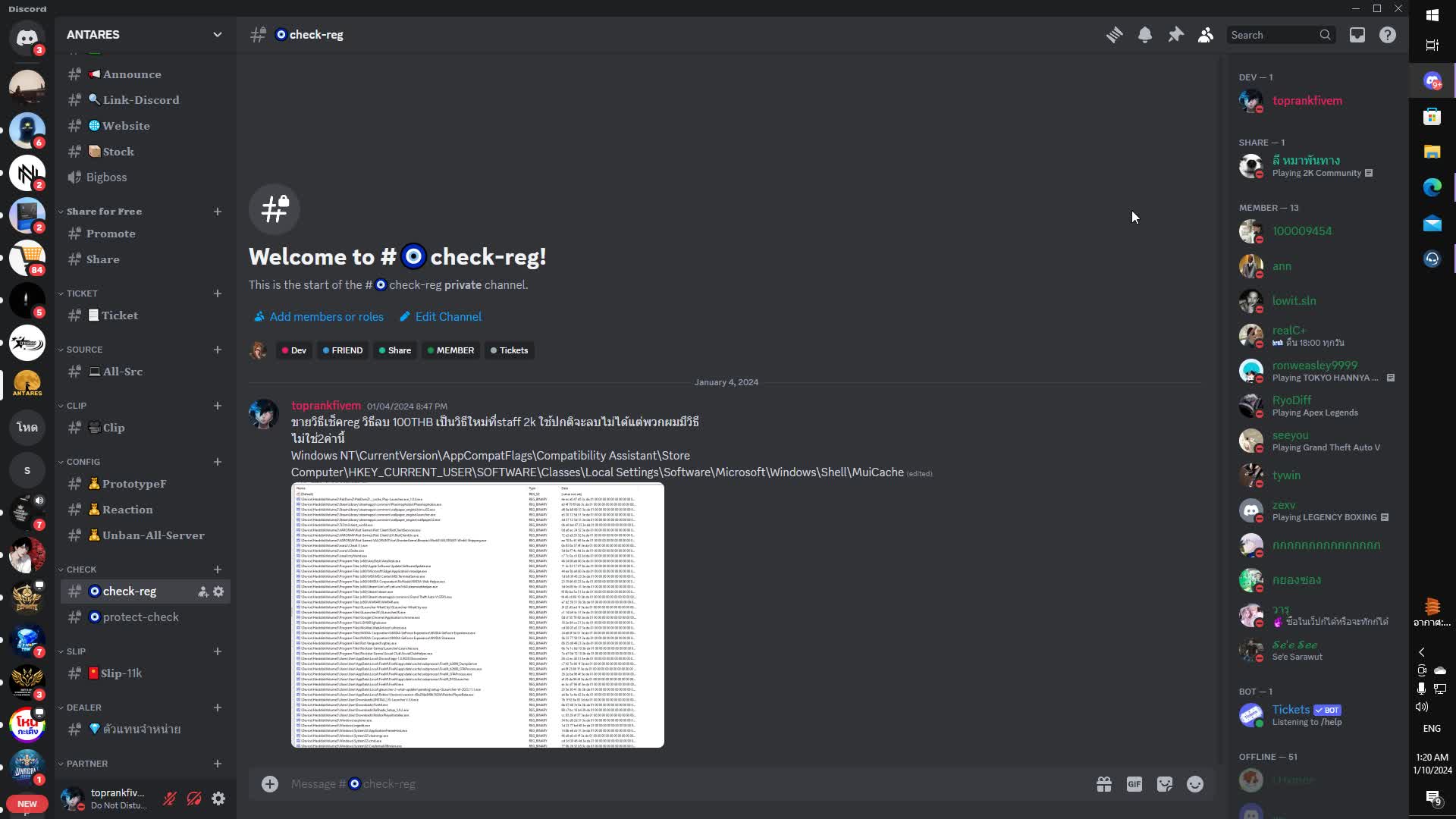Viewport: 1456px width, 819px height.
Task: Click protect-check channel item
Action: [x=141, y=616]
